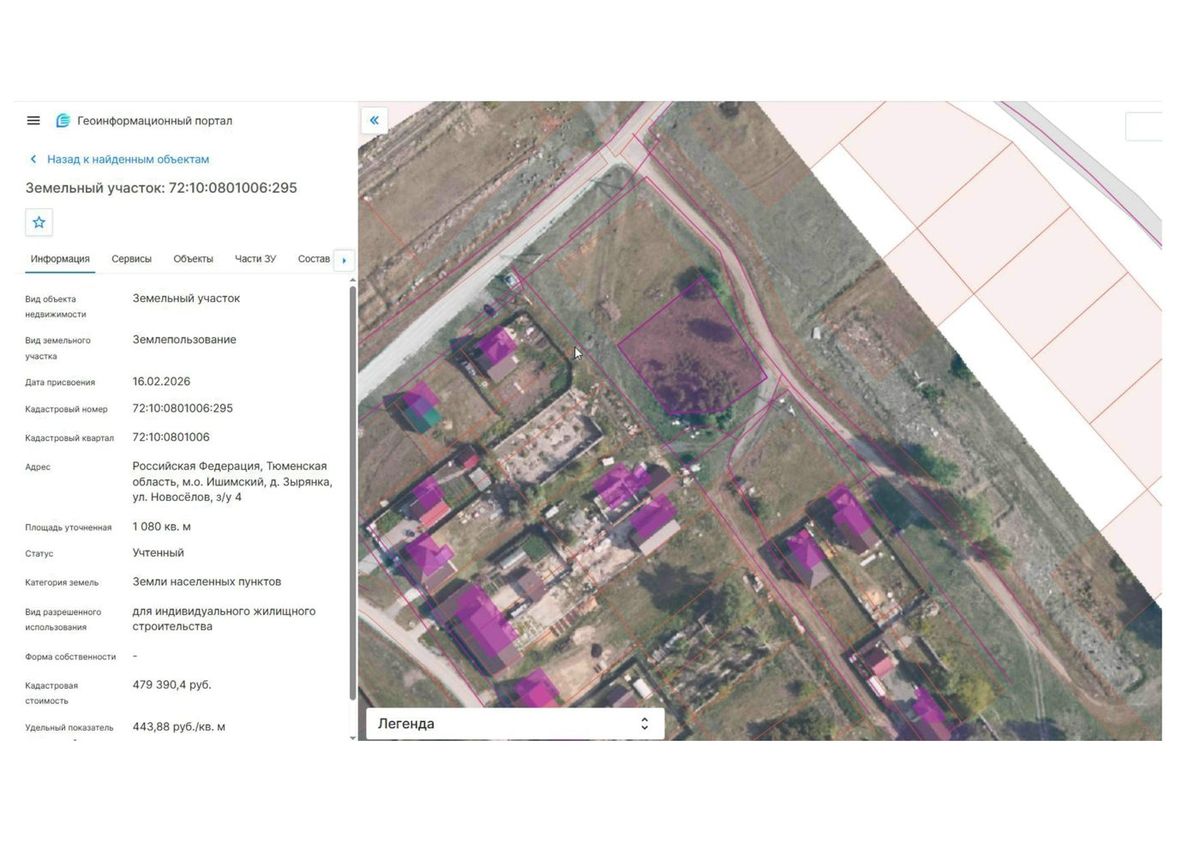This screenshot has height=849, width=1200.
Task: Click the Адрес field label
Action: [x=38, y=467]
